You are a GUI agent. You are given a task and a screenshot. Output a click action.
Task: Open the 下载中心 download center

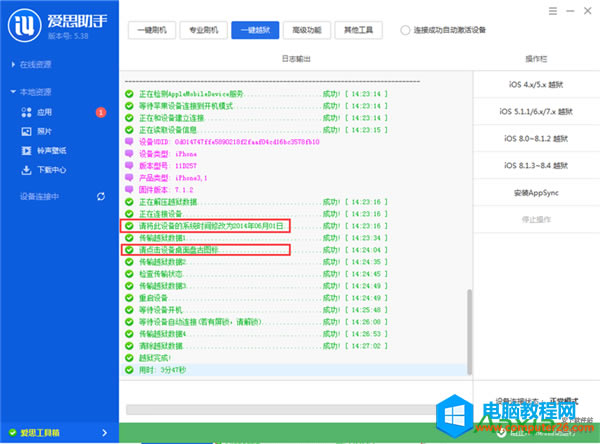44,170
